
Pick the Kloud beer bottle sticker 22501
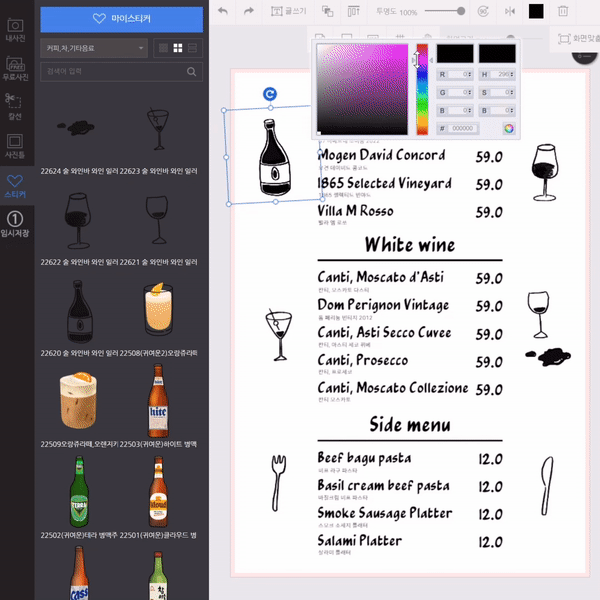pos(158,492)
